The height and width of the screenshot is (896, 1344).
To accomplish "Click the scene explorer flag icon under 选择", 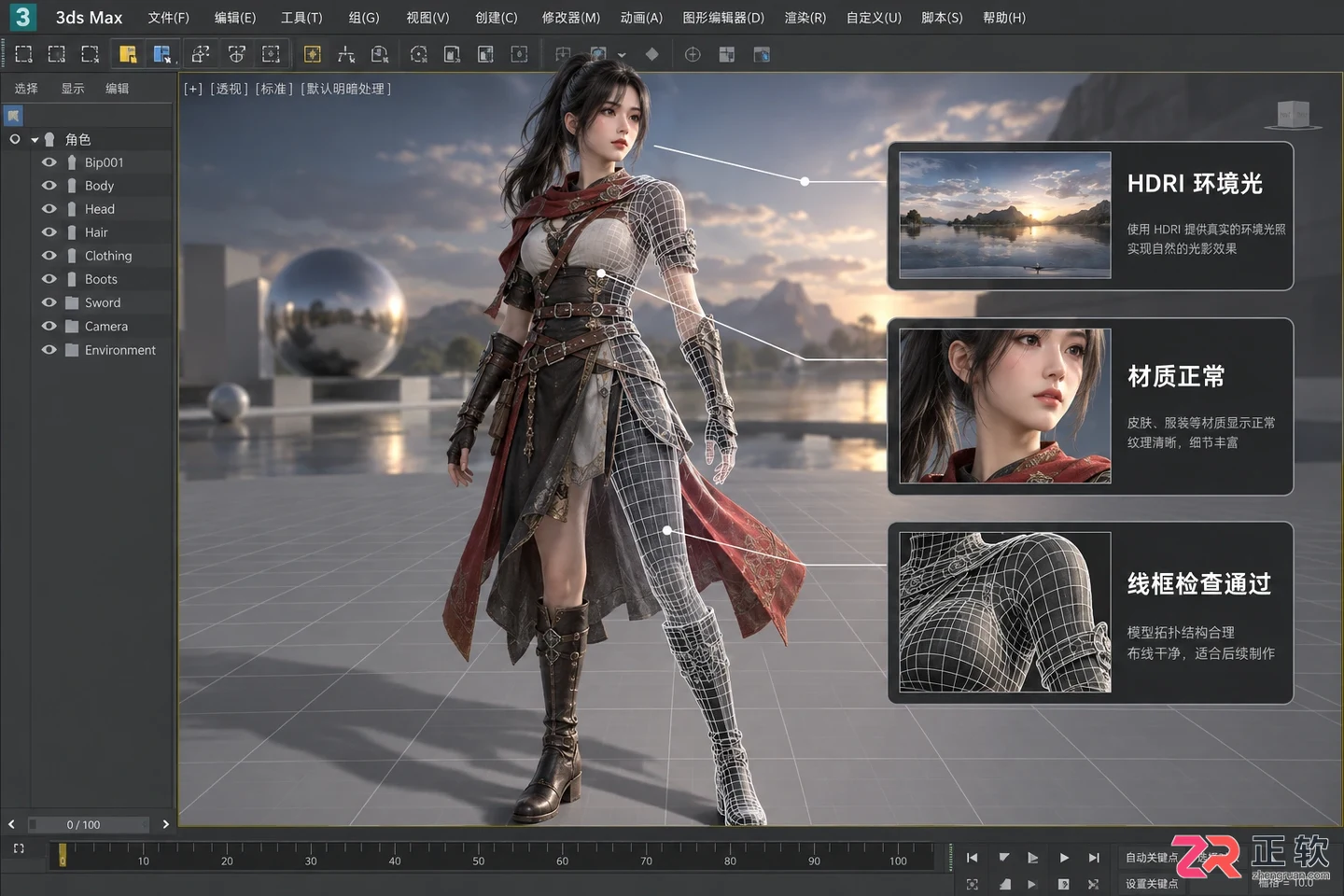I will (x=13, y=116).
